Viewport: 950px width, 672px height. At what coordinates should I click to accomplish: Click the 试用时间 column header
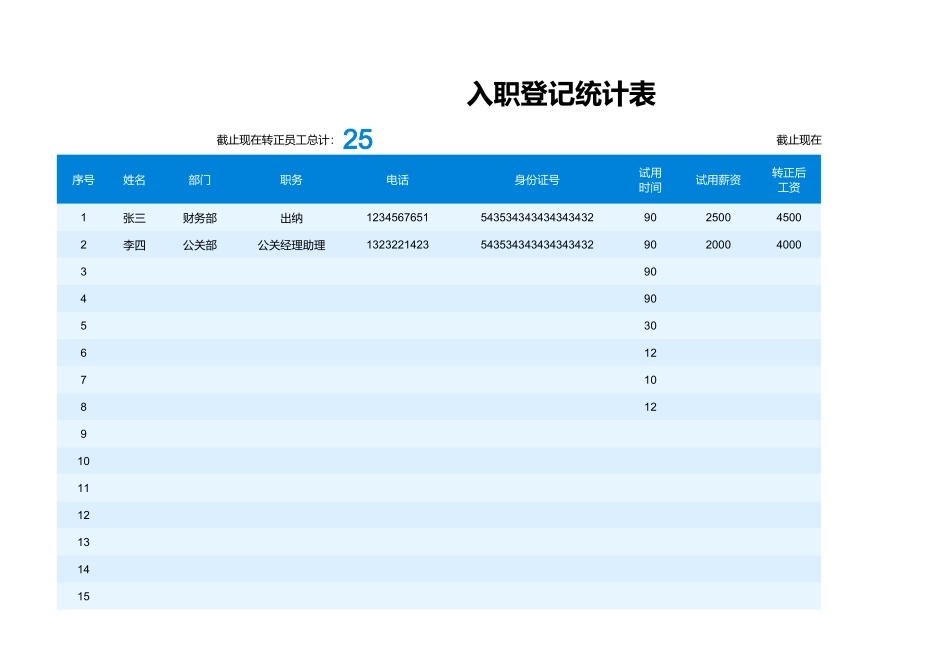click(649, 180)
